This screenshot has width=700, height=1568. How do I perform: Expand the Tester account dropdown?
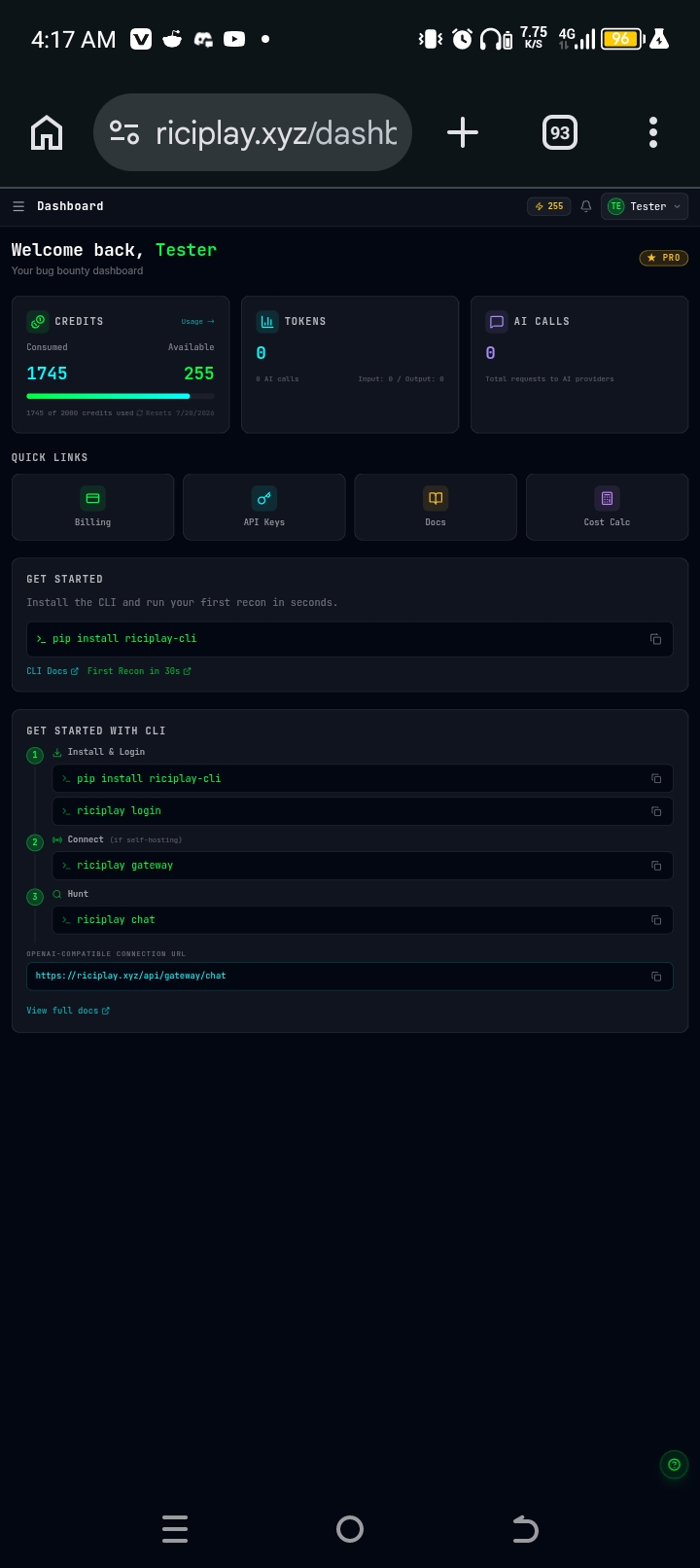(x=645, y=206)
